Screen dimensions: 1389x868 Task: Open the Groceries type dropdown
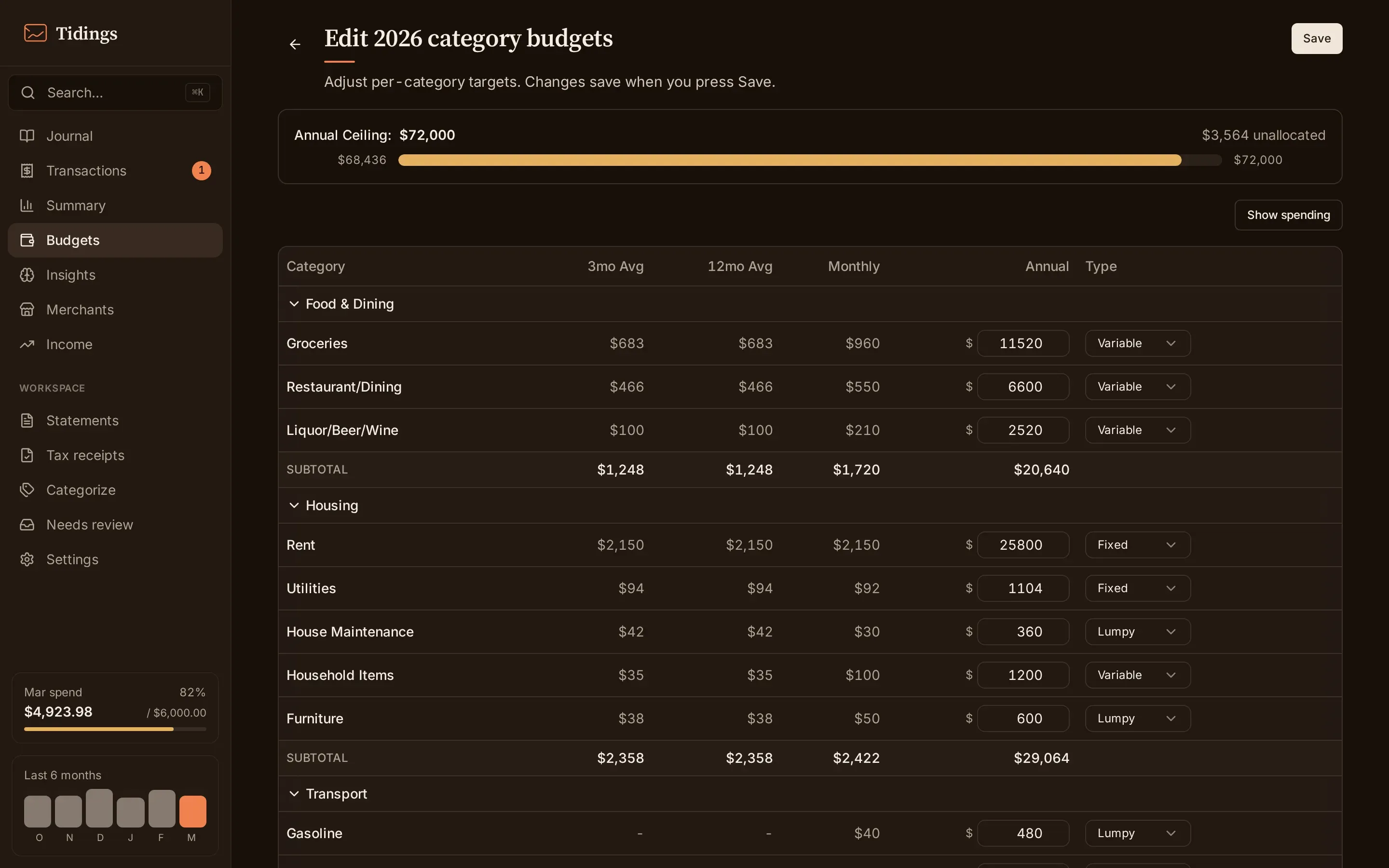coord(1138,343)
